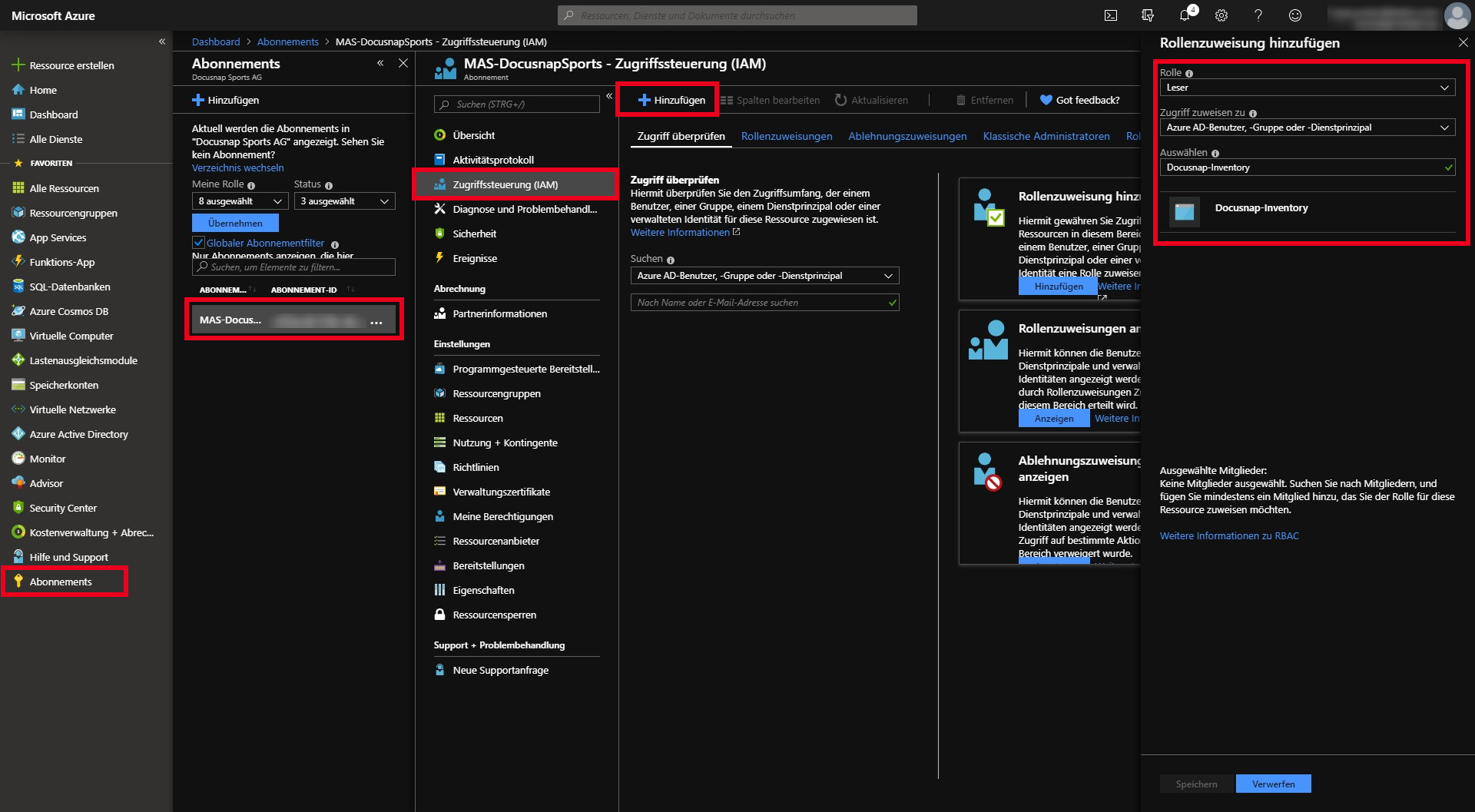Switch to Klassische Administratoren tab
This screenshot has width=1475, height=812.
pyautogui.click(x=1046, y=136)
